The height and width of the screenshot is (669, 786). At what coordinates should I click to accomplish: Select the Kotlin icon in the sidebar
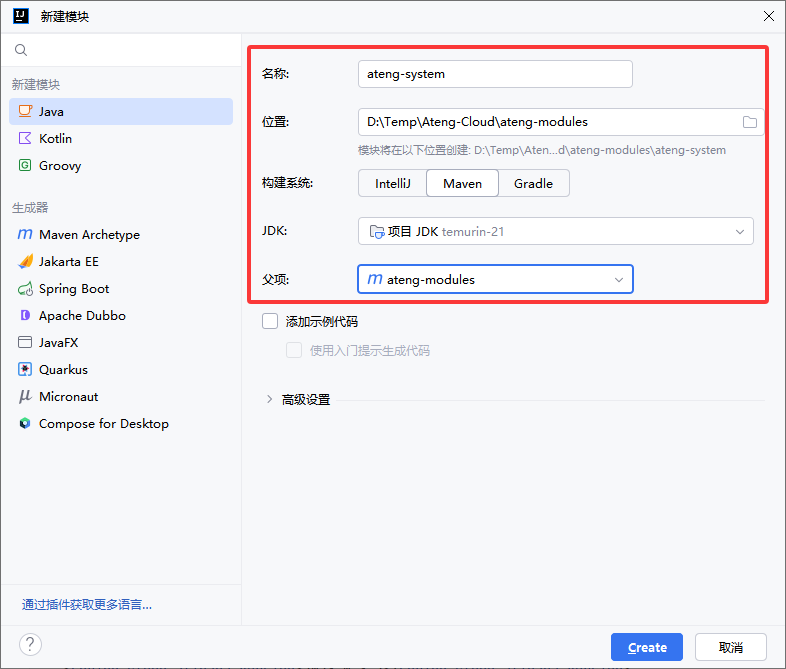(x=25, y=139)
